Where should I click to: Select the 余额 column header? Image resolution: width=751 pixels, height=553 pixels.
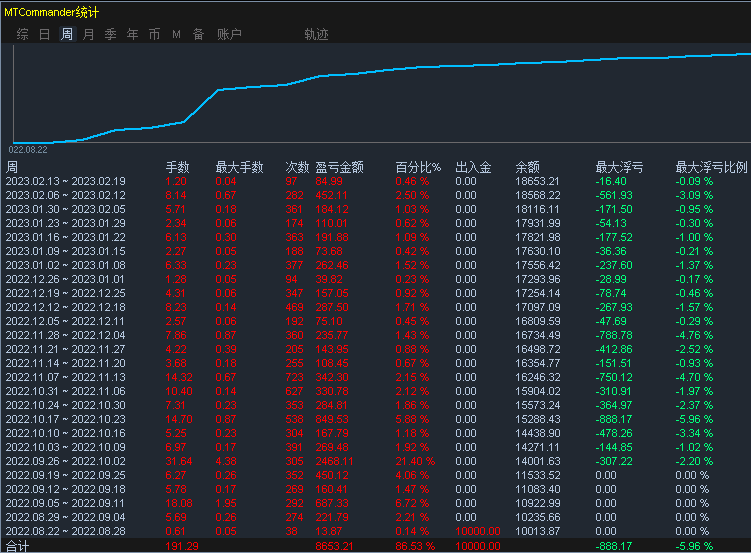pos(527,167)
